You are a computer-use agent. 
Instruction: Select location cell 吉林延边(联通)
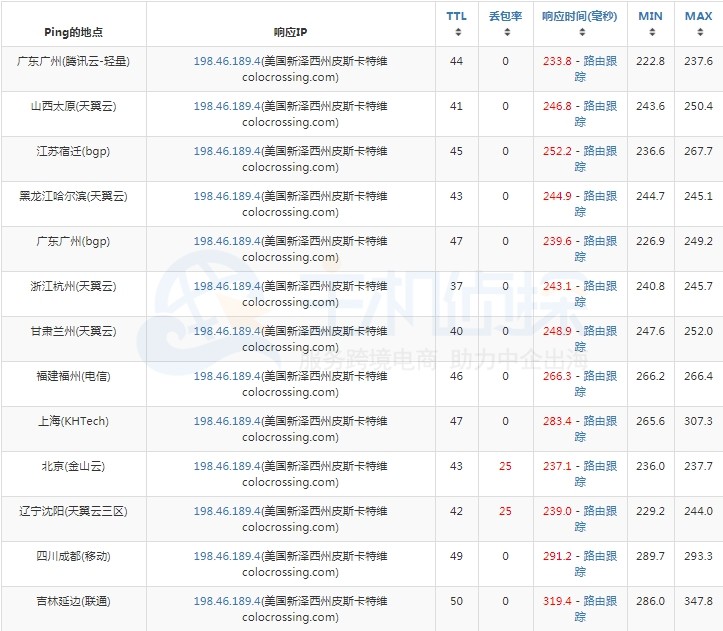click(74, 608)
